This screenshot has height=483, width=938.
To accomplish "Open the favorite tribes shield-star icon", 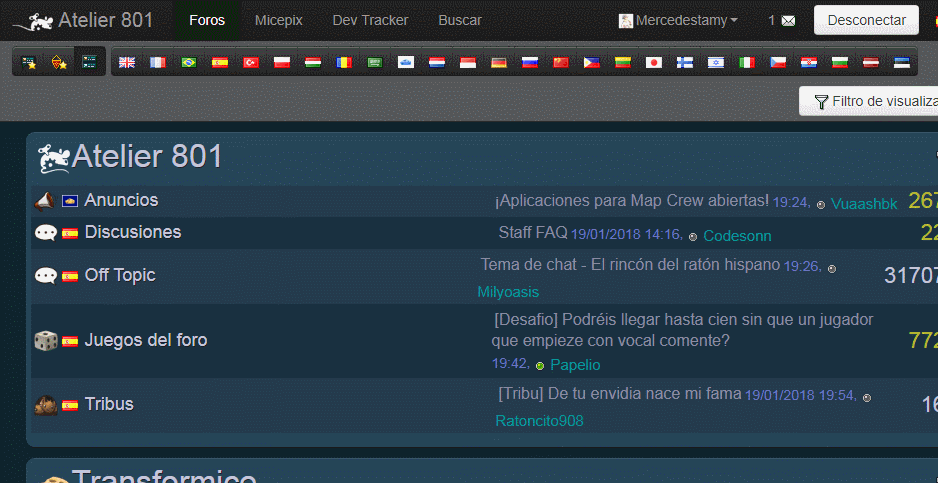I will click(59, 62).
